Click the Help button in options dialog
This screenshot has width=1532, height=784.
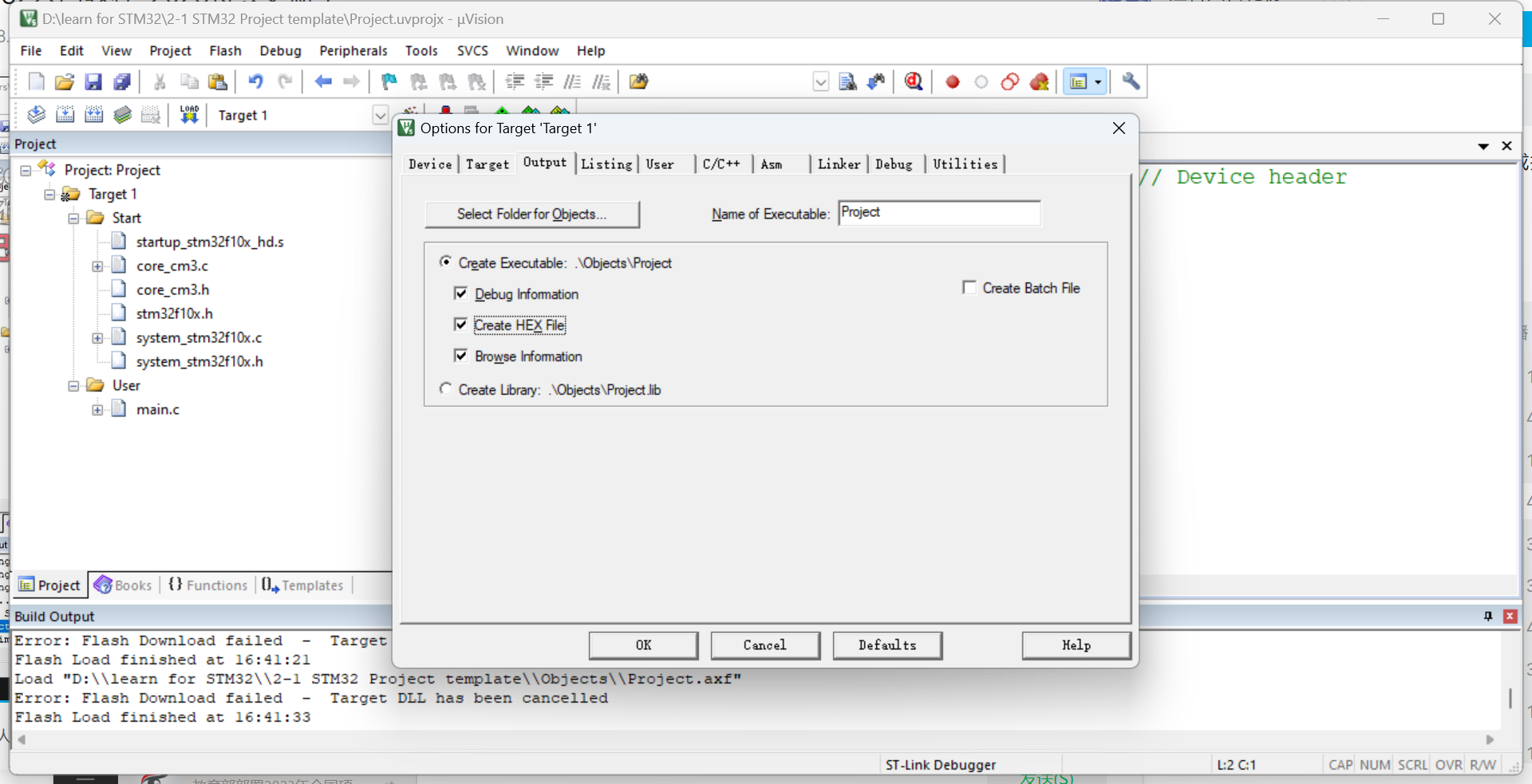click(1076, 645)
